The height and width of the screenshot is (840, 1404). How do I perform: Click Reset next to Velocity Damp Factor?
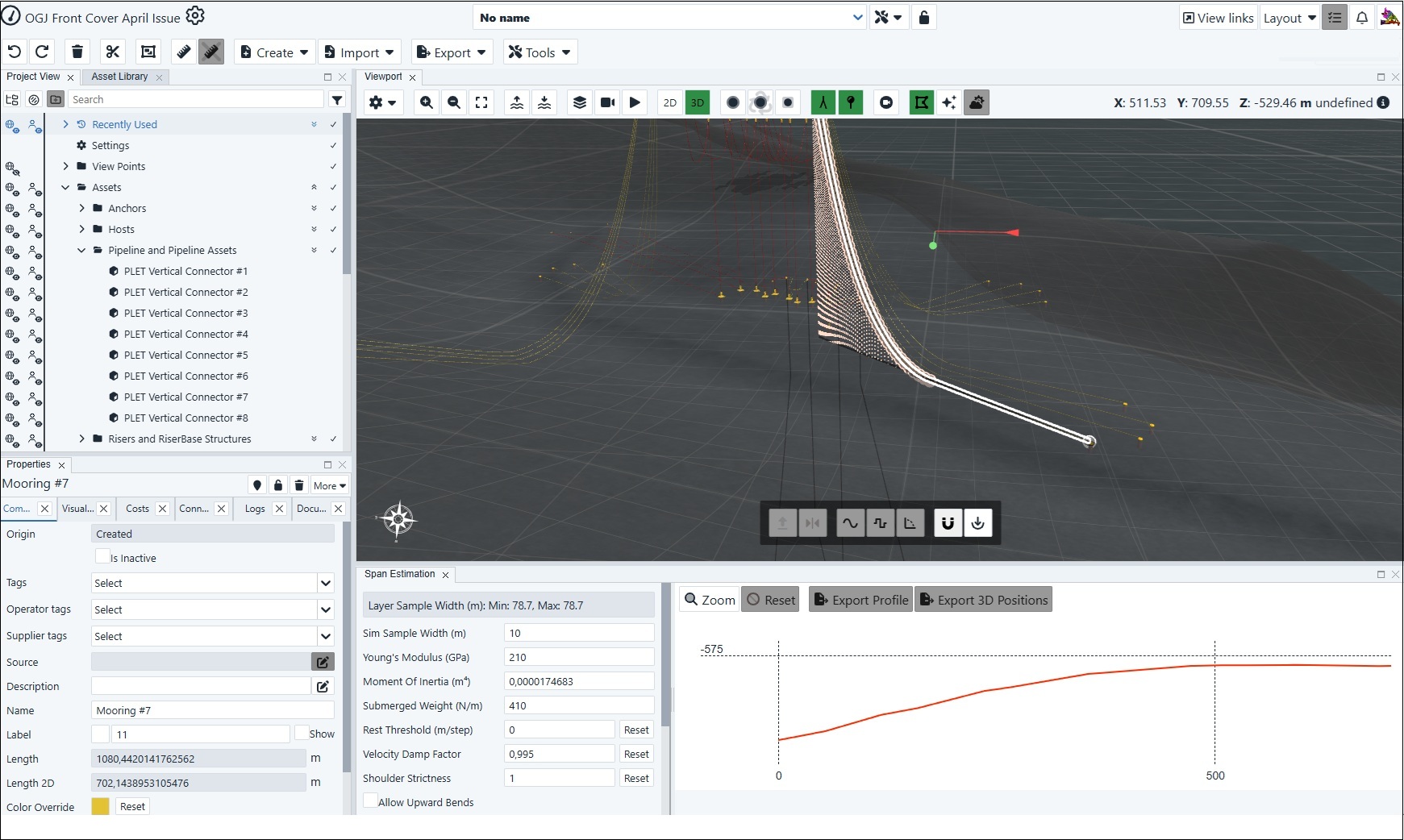point(635,754)
